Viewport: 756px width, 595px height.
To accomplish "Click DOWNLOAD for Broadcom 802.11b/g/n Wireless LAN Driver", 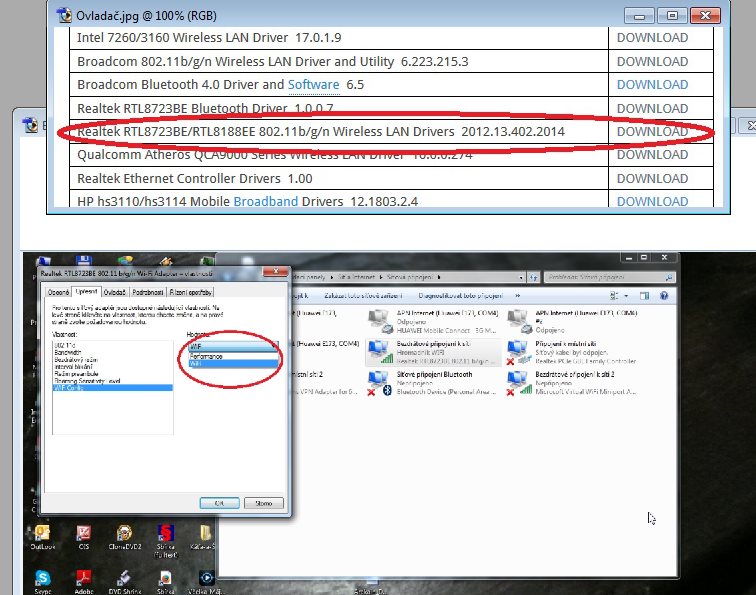I will [652, 61].
